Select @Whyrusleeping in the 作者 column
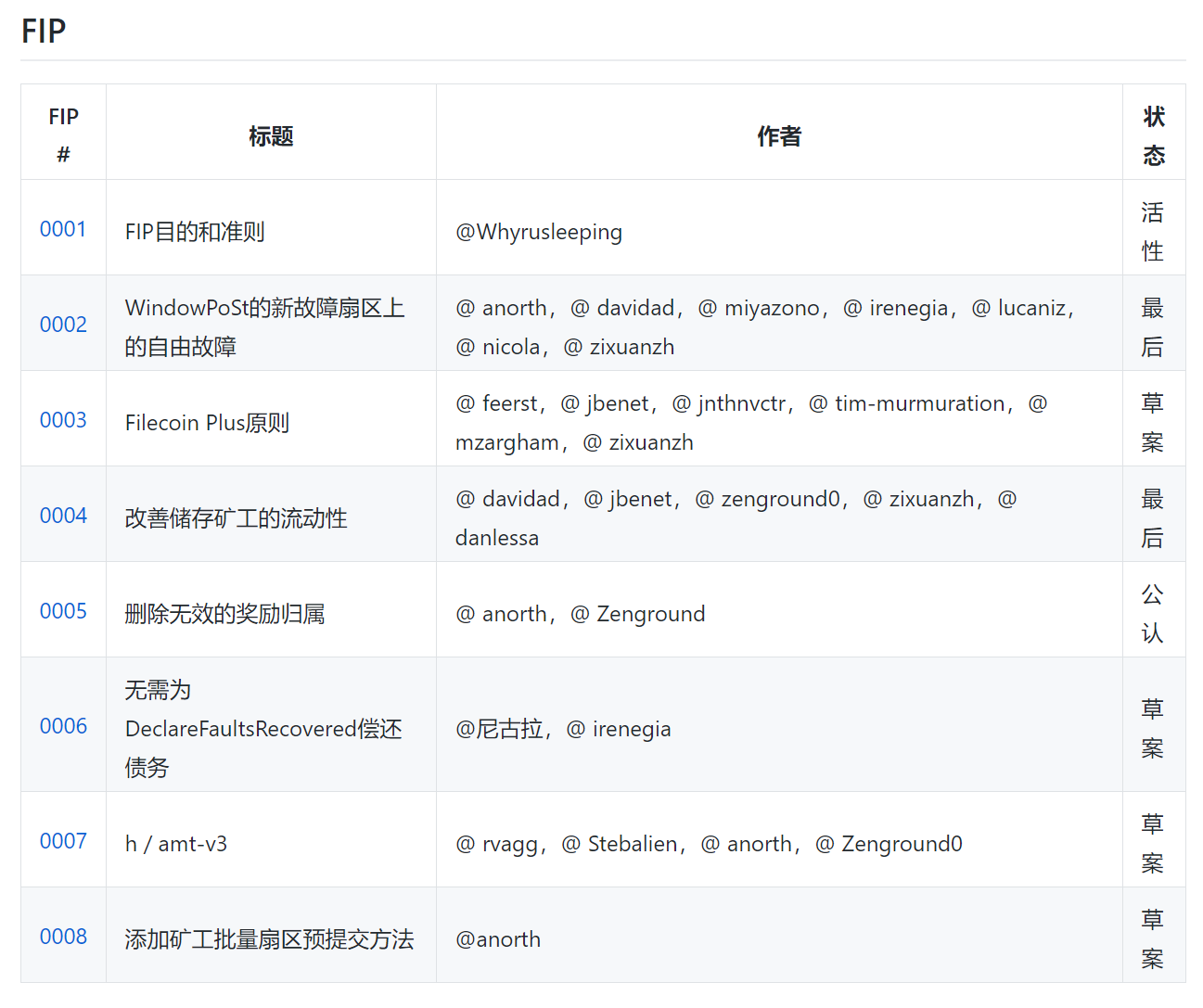1203x1008 pixels. pyautogui.click(x=538, y=232)
